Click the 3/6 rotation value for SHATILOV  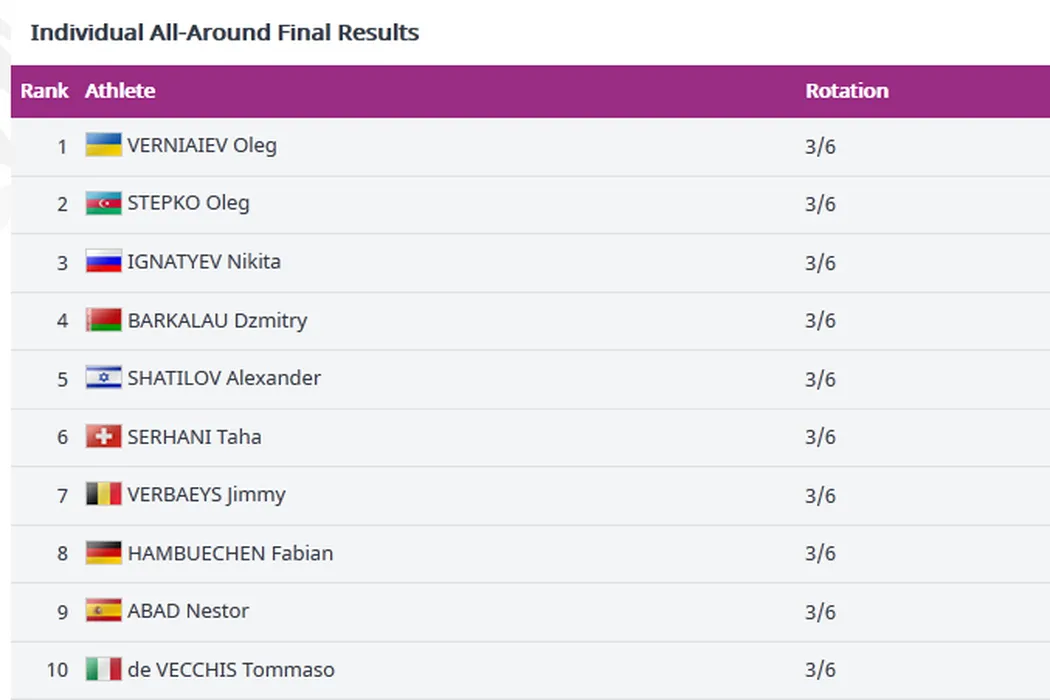tap(820, 379)
